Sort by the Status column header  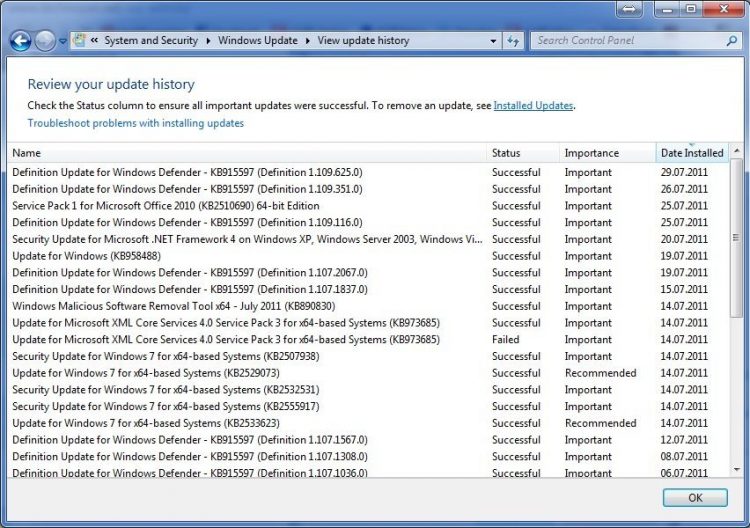pyautogui.click(x=524, y=153)
